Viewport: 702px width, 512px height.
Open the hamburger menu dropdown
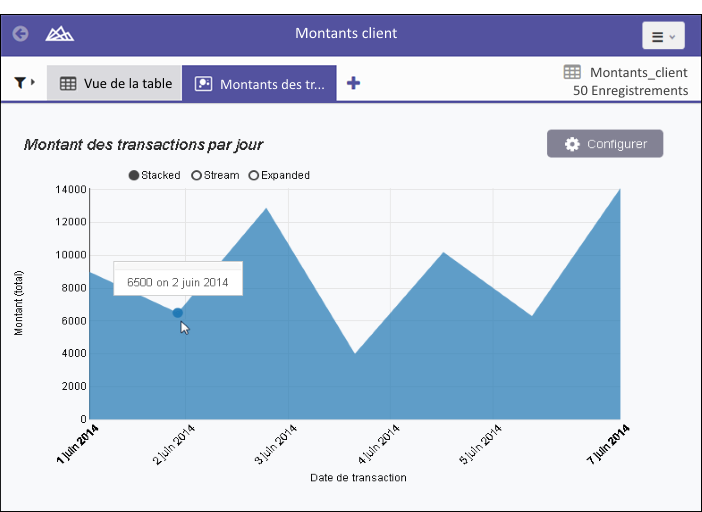point(663,36)
